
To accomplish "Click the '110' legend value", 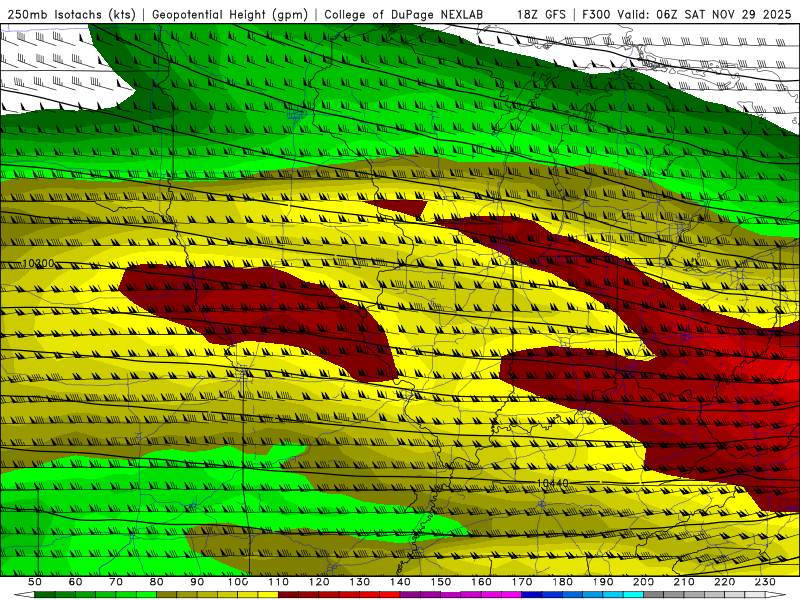I will pyautogui.click(x=279, y=582).
